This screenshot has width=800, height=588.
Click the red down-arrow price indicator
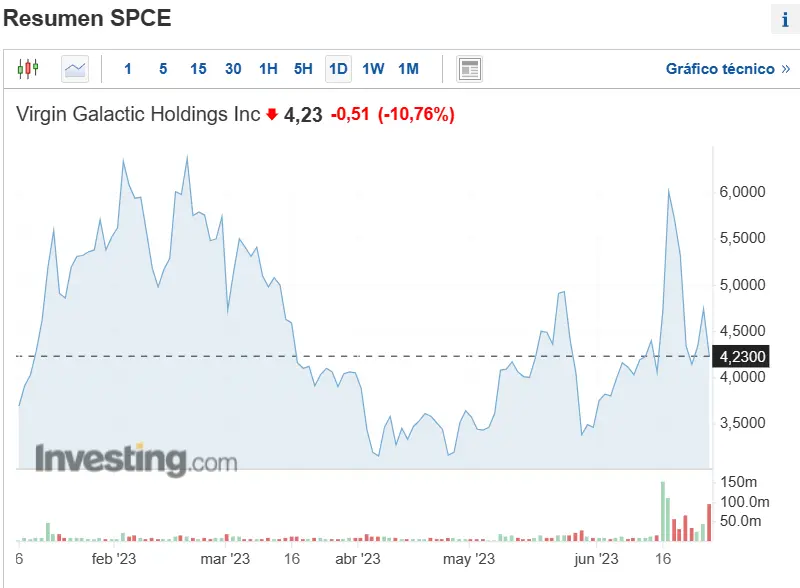click(x=271, y=115)
